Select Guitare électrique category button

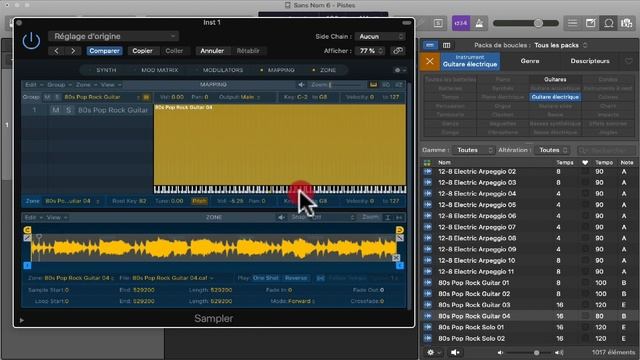[556, 97]
